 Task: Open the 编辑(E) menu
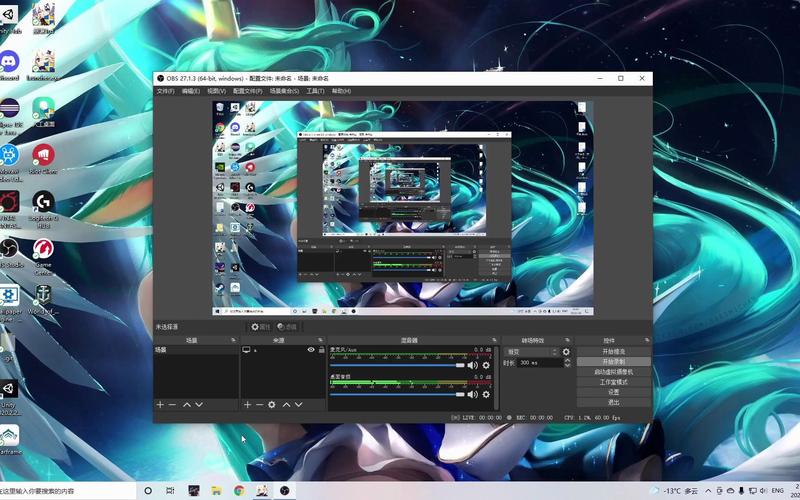pyautogui.click(x=190, y=91)
